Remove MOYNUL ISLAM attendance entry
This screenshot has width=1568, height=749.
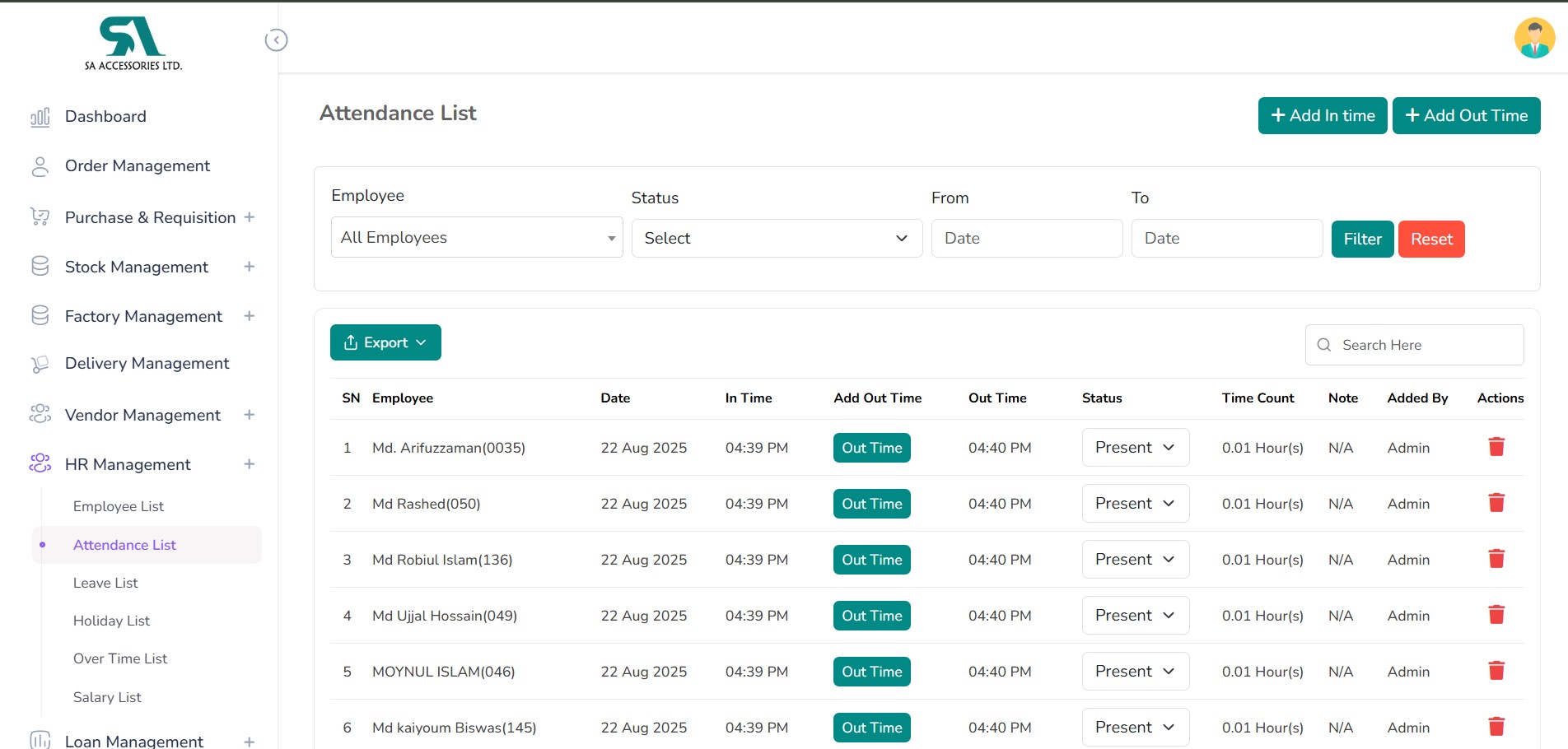[1496, 671]
